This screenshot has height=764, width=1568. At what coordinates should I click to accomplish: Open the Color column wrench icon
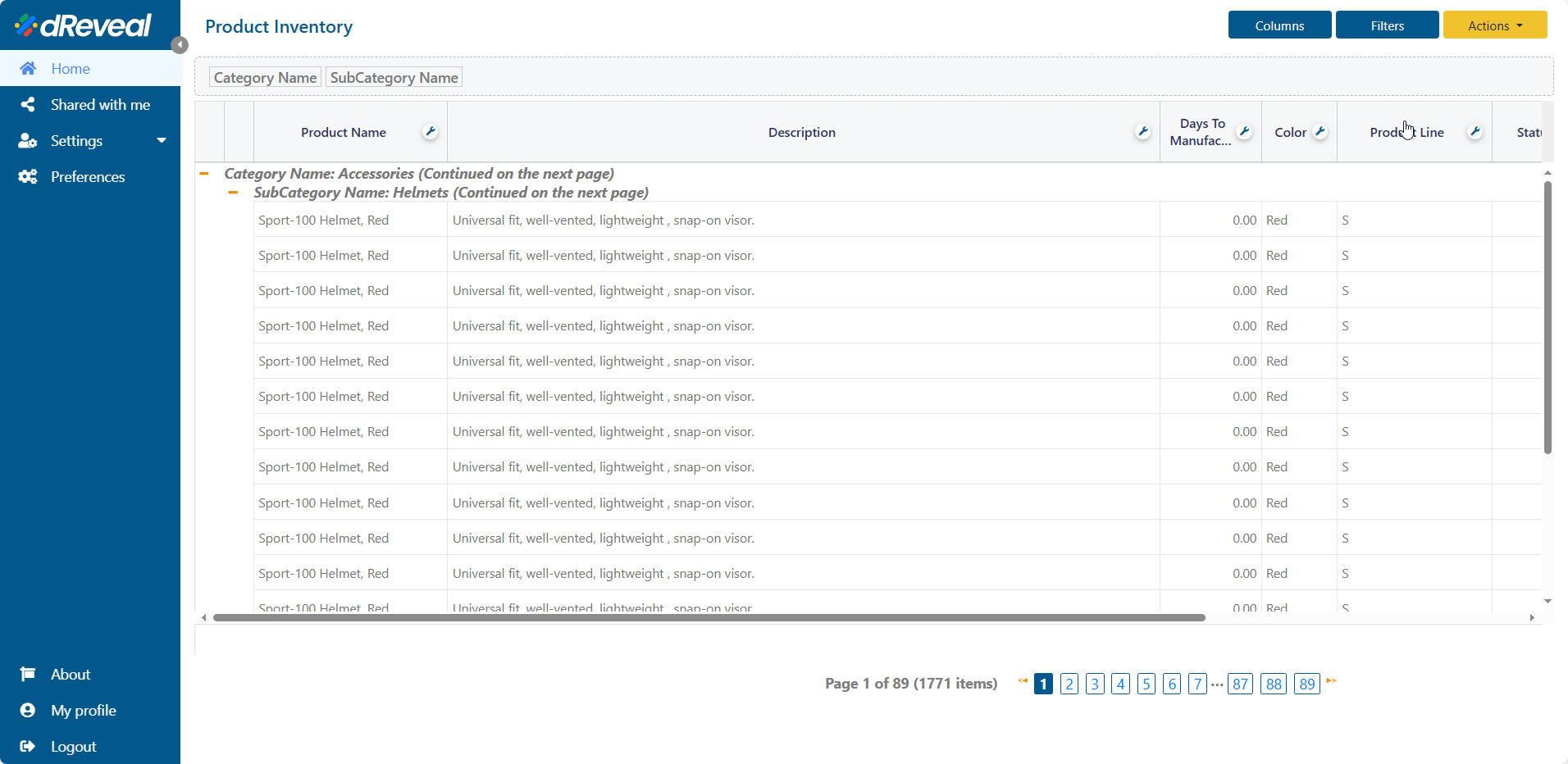(x=1320, y=132)
